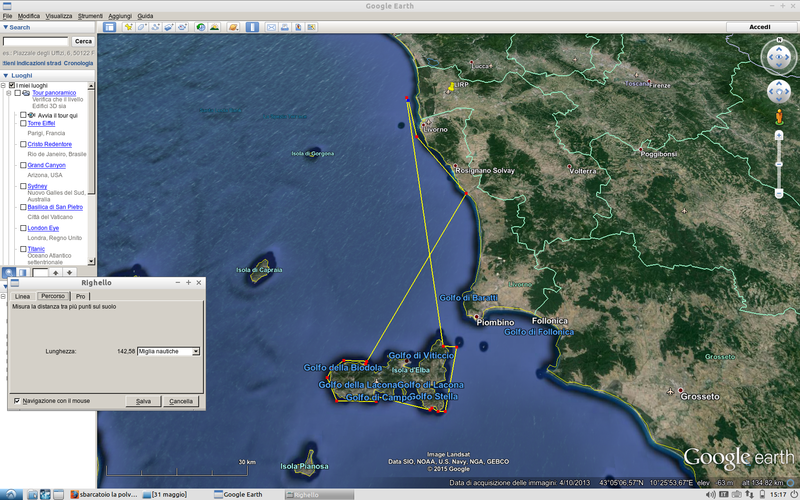Image resolution: width=800 pixels, height=500 pixels.
Task: Select the Record a Tour icon
Action: coord(182,27)
